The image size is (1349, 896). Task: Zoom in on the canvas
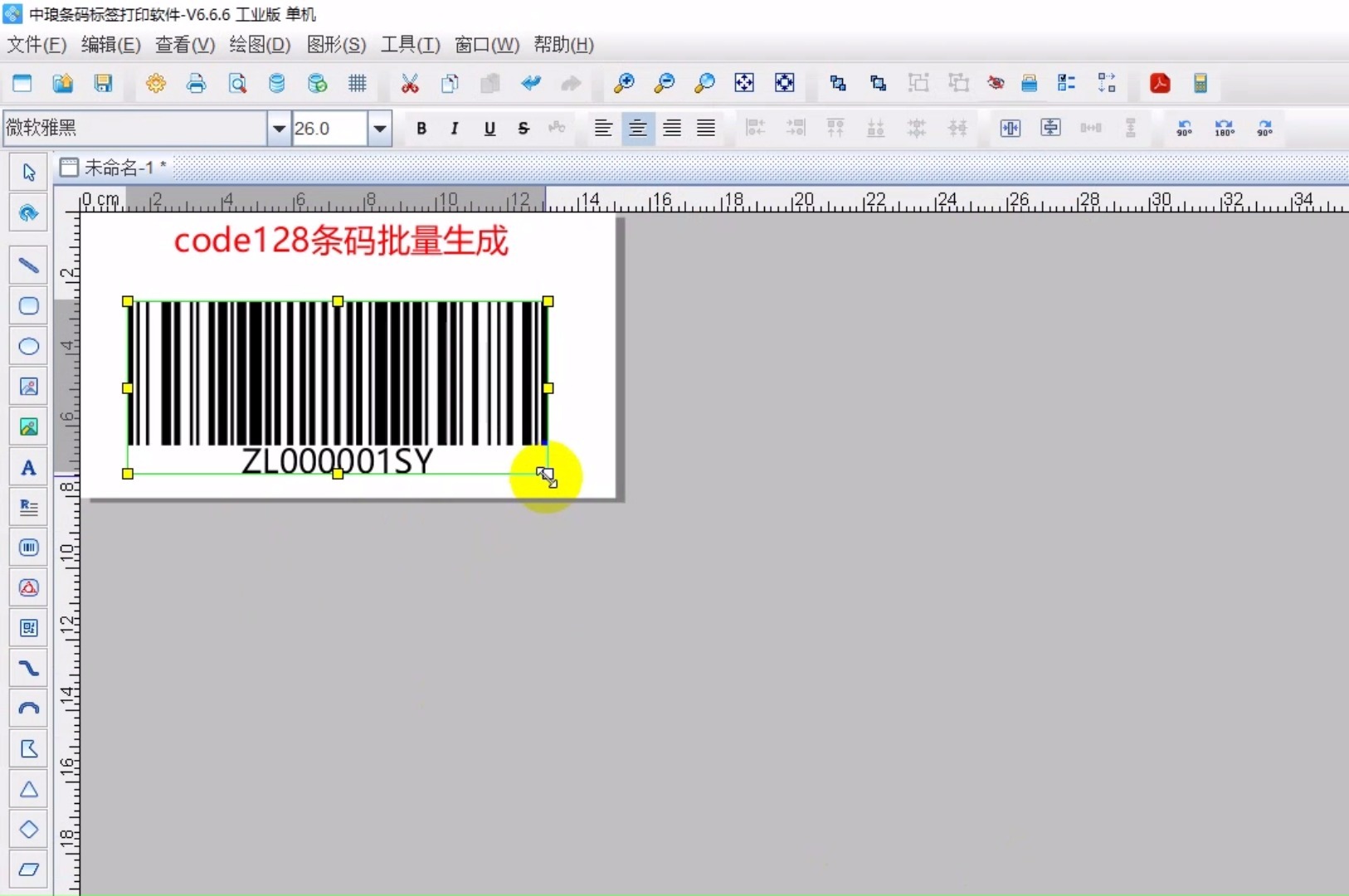coord(624,83)
